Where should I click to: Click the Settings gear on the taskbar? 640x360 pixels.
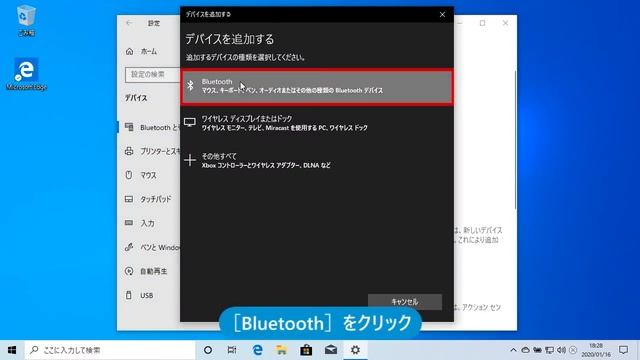(x=355, y=350)
